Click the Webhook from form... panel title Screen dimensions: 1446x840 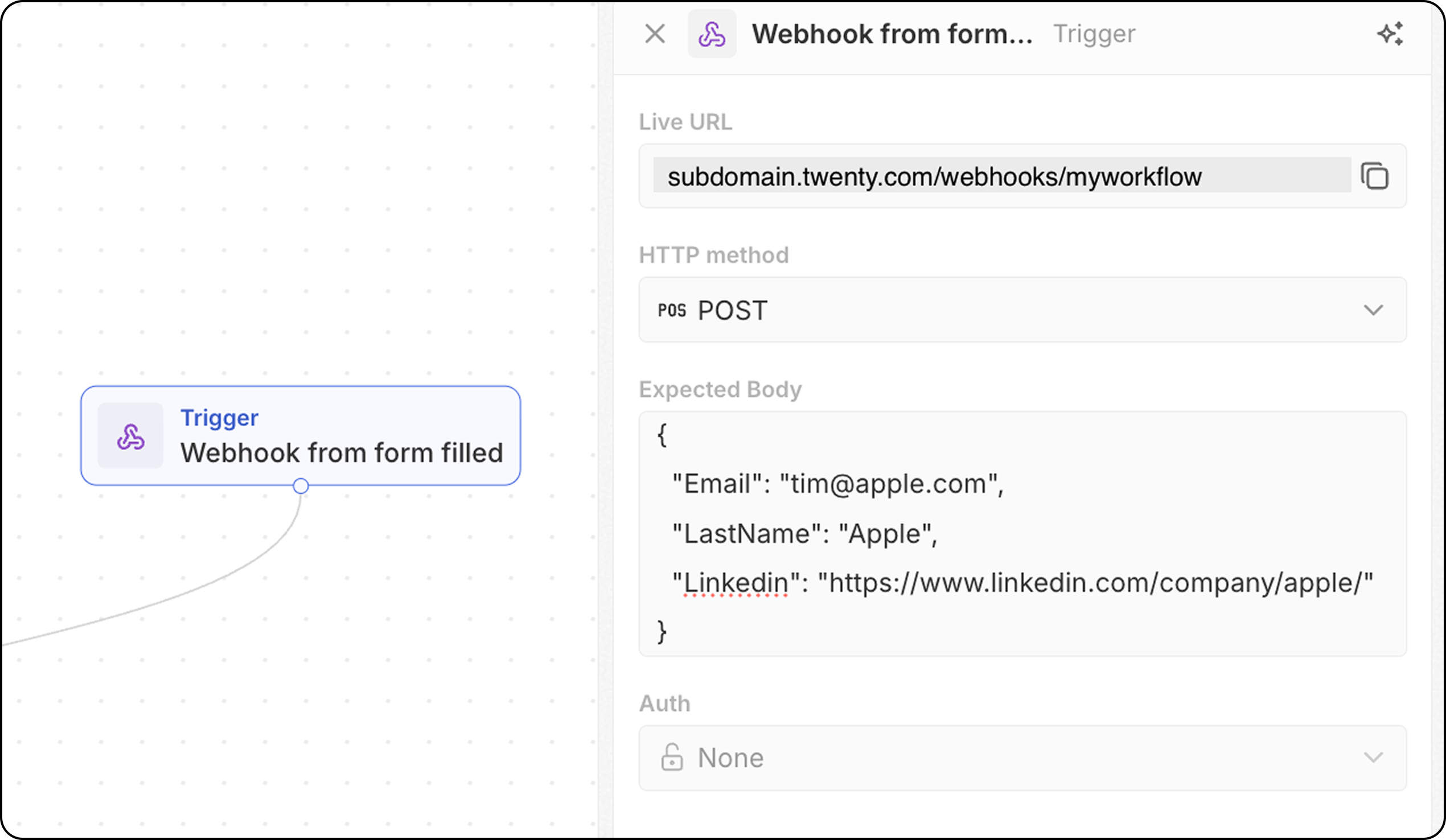coord(892,34)
